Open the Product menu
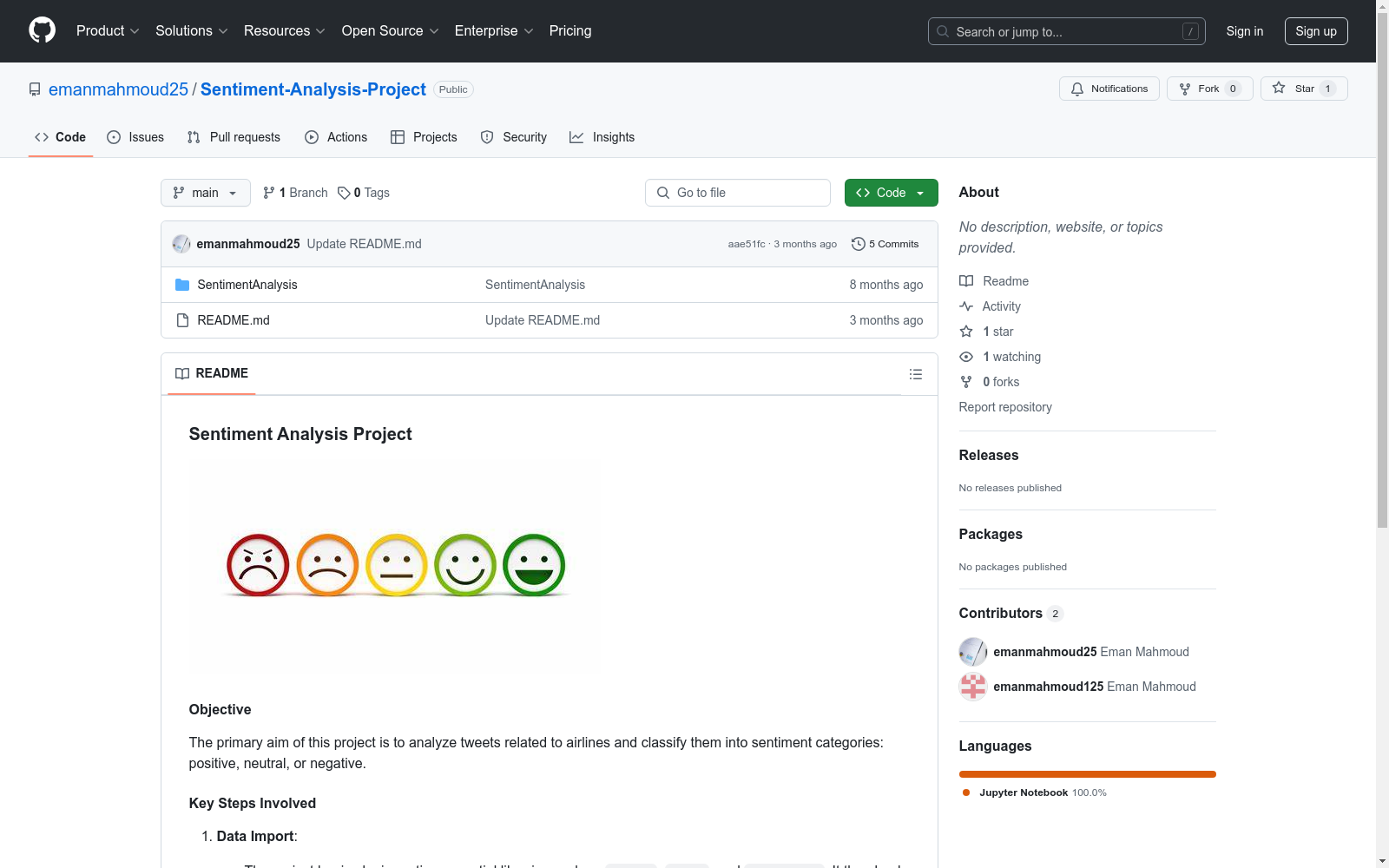 click(108, 31)
